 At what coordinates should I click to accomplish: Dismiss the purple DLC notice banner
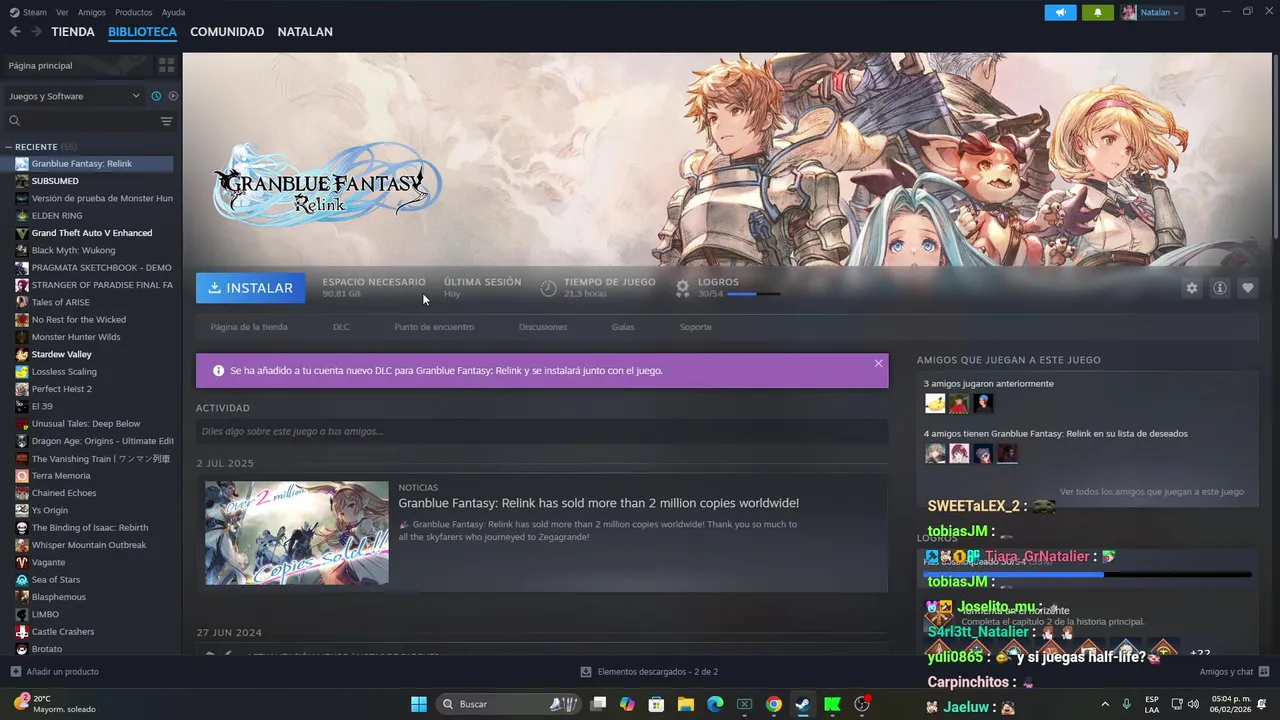click(x=878, y=363)
